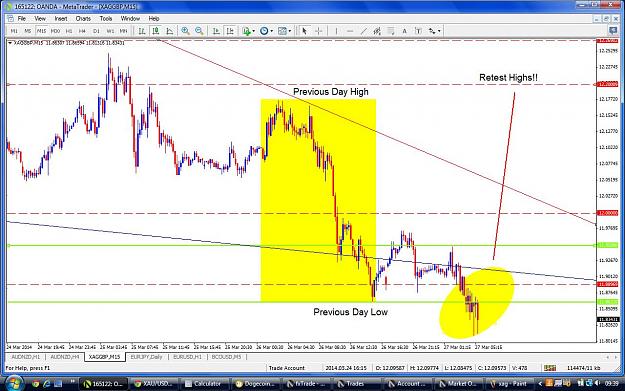Select the Horizontal Line drawing tool
This screenshot has width=625, height=391.
click(350, 31)
